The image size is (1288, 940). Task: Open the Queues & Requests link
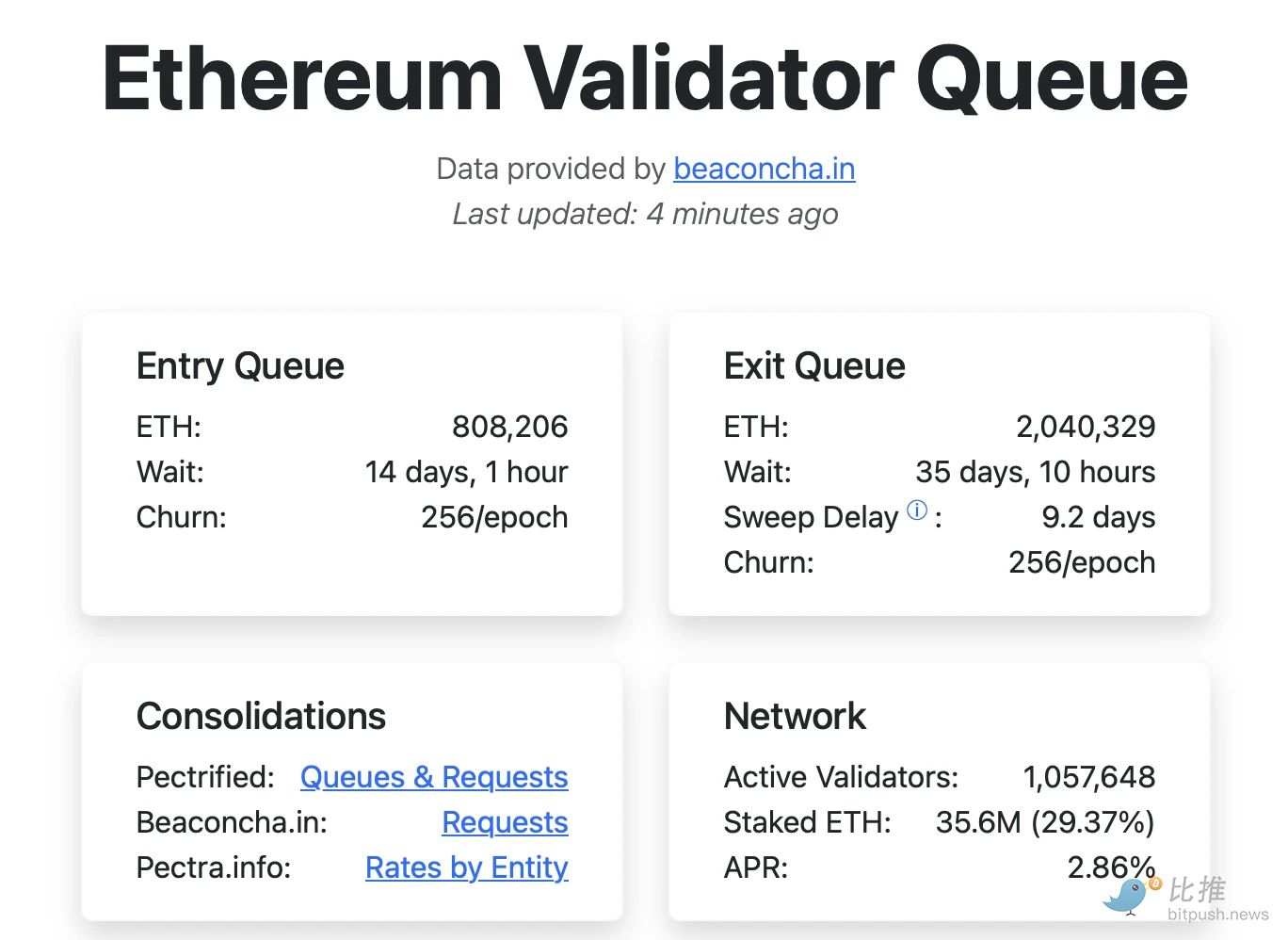tap(434, 777)
